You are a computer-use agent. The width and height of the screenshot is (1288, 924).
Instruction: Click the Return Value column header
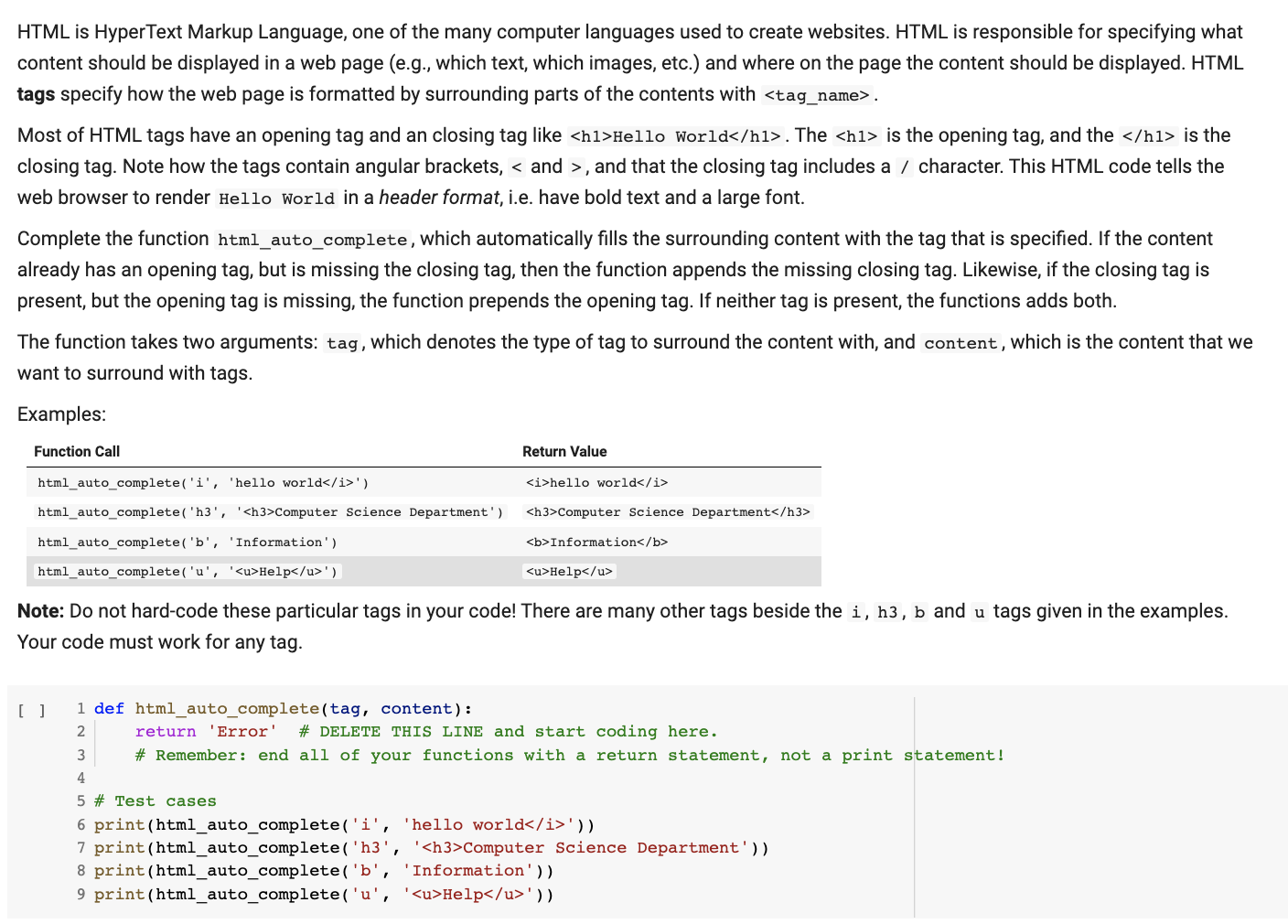tap(564, 451)
